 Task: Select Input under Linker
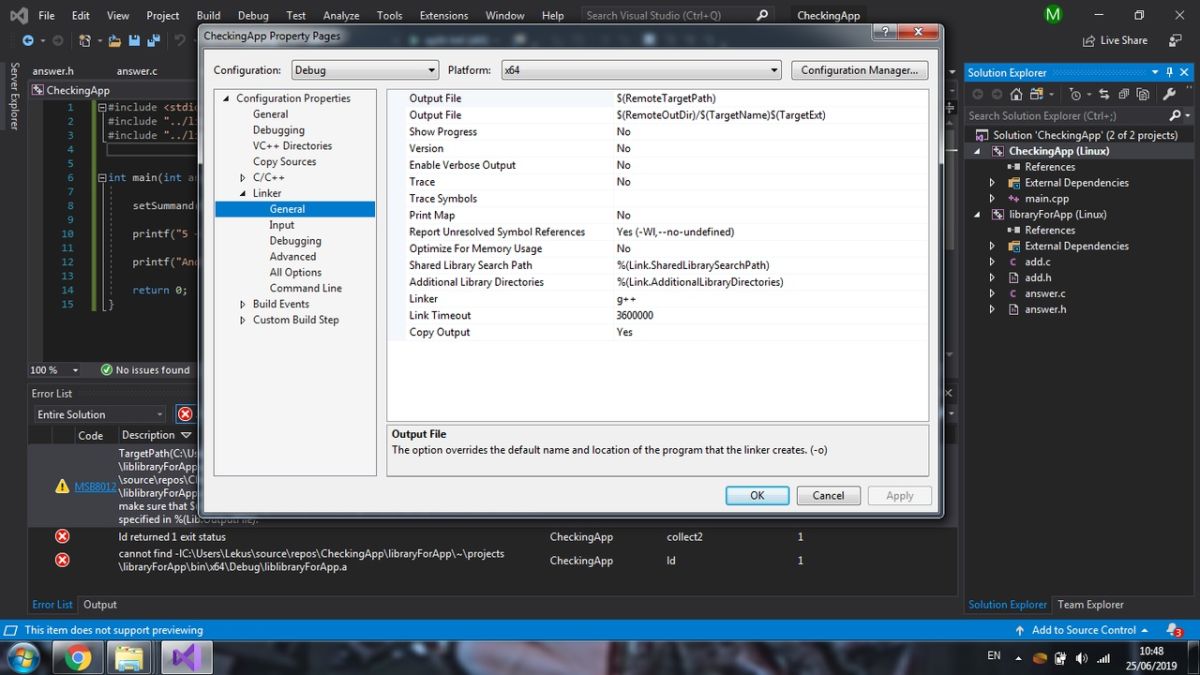click(282, 225)
